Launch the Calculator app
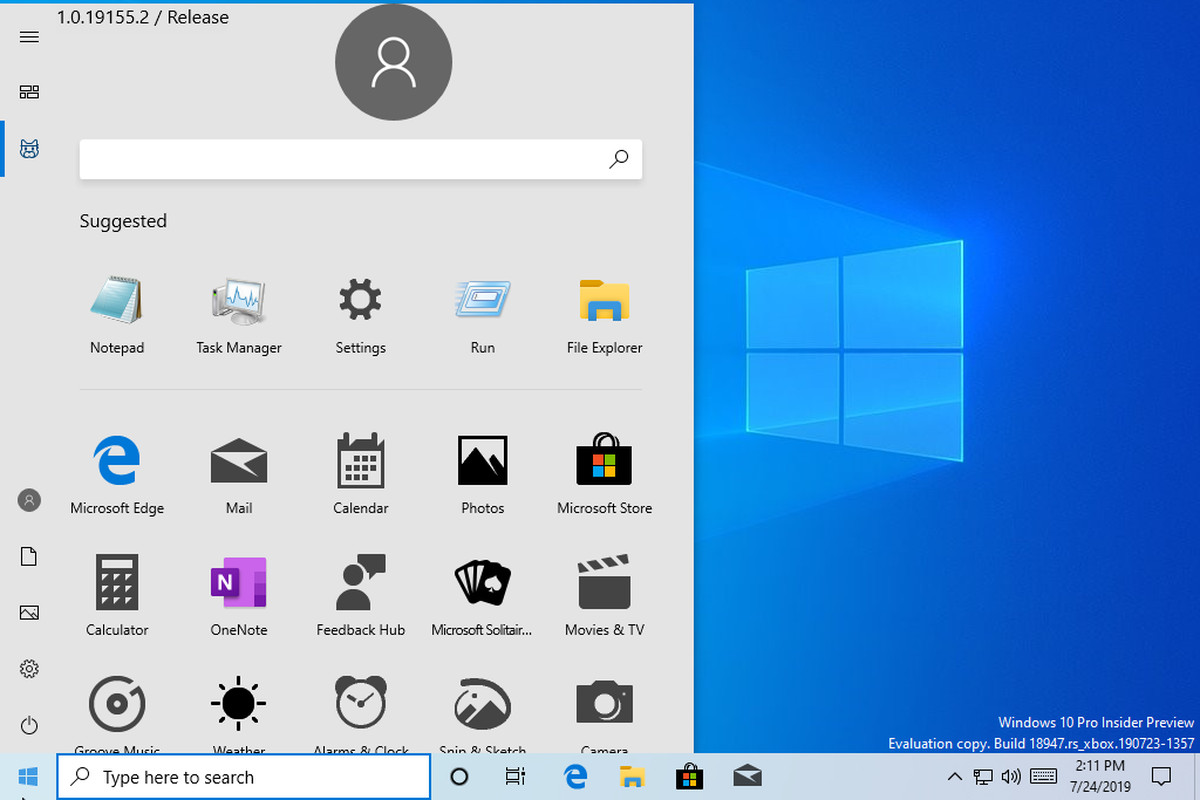This screenshot has height=800, width=1200. (117, 594)
